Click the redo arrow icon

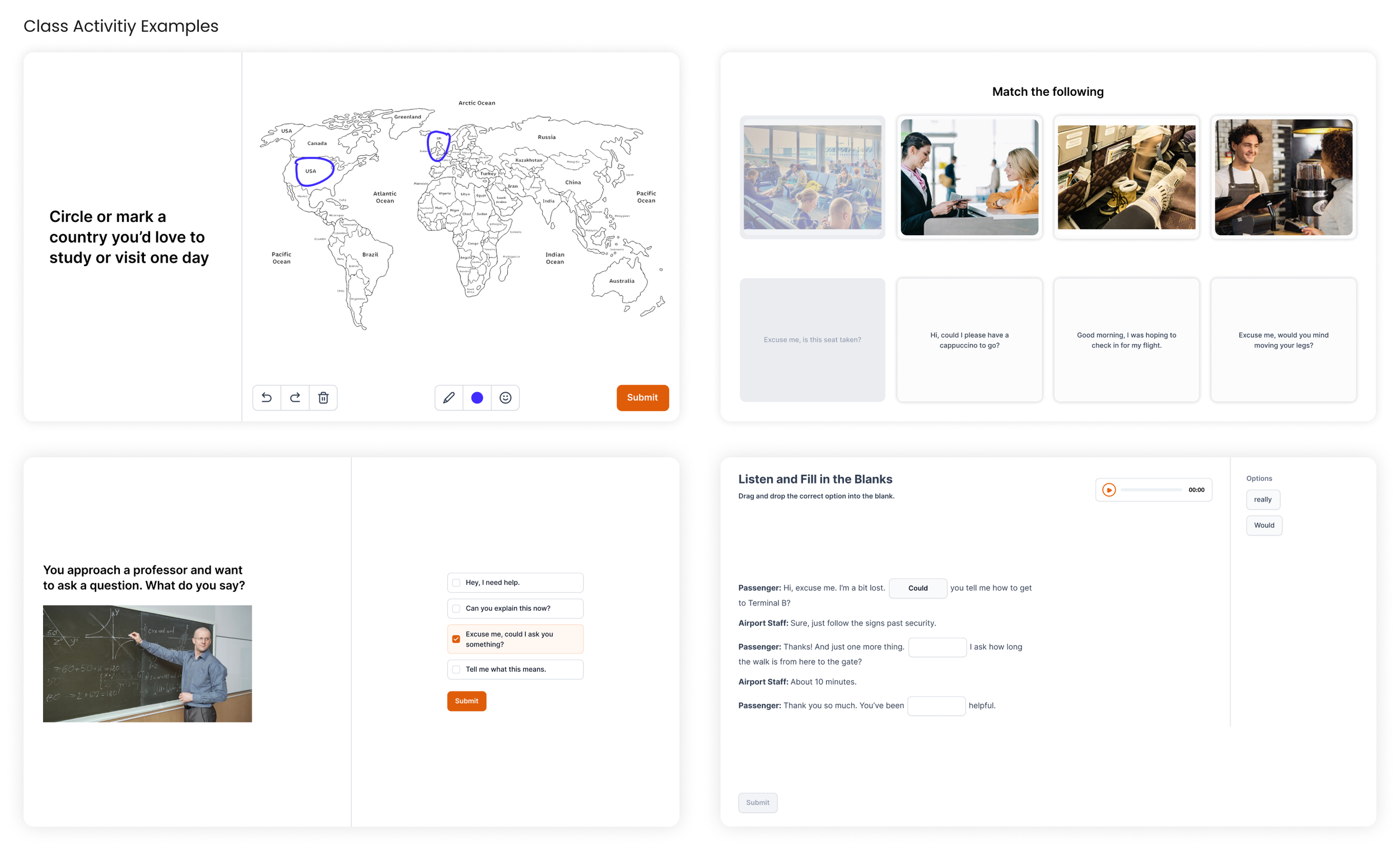295,397
